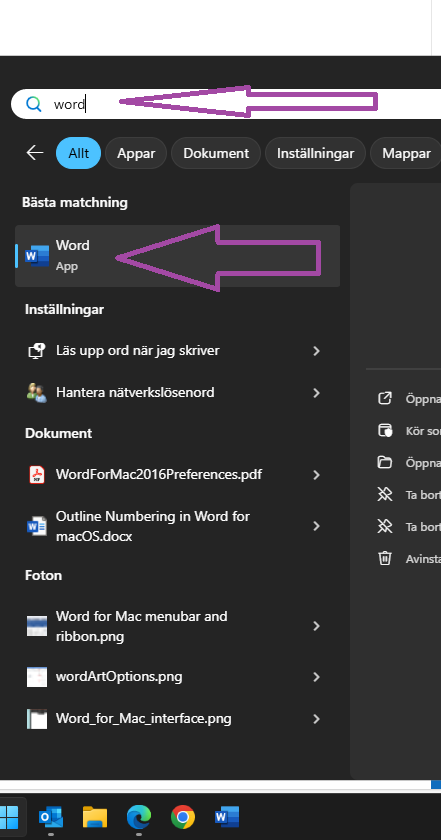
Task: Switch to the Appar filter tab
Action: pos(136,153)
